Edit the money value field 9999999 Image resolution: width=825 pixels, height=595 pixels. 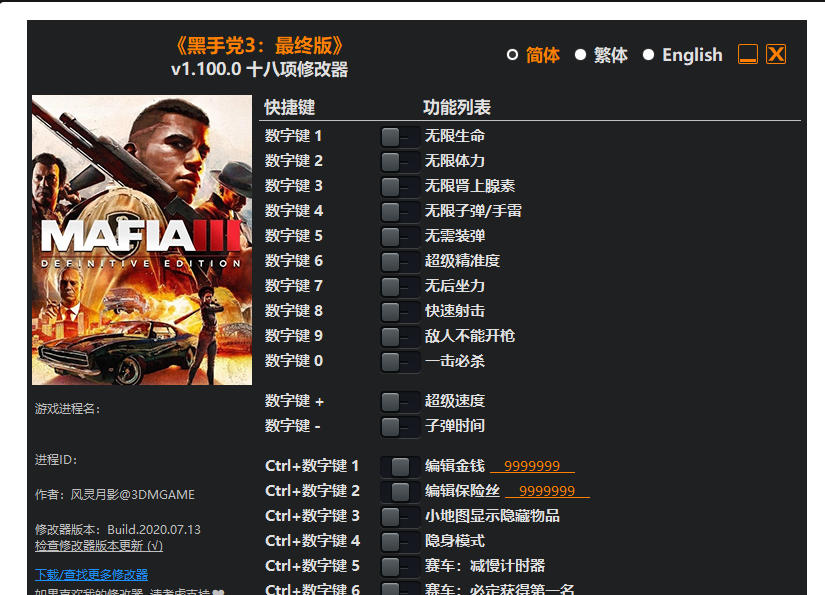tap(532, 466)
